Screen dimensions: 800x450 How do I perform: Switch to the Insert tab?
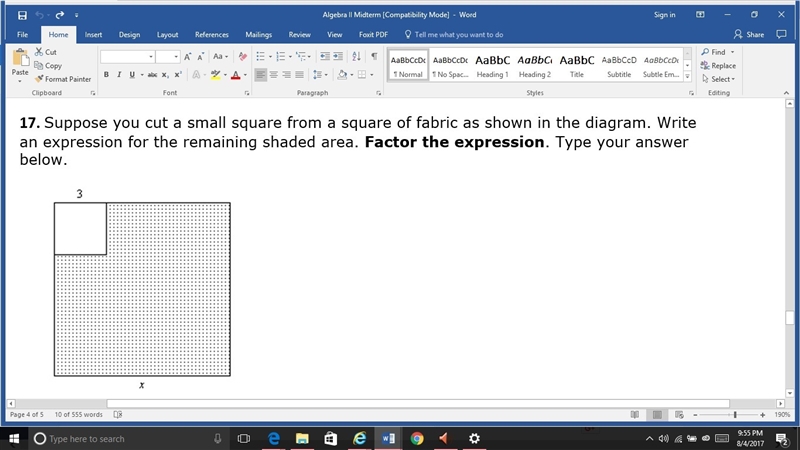pyautogui.click(x=93, y=35)
